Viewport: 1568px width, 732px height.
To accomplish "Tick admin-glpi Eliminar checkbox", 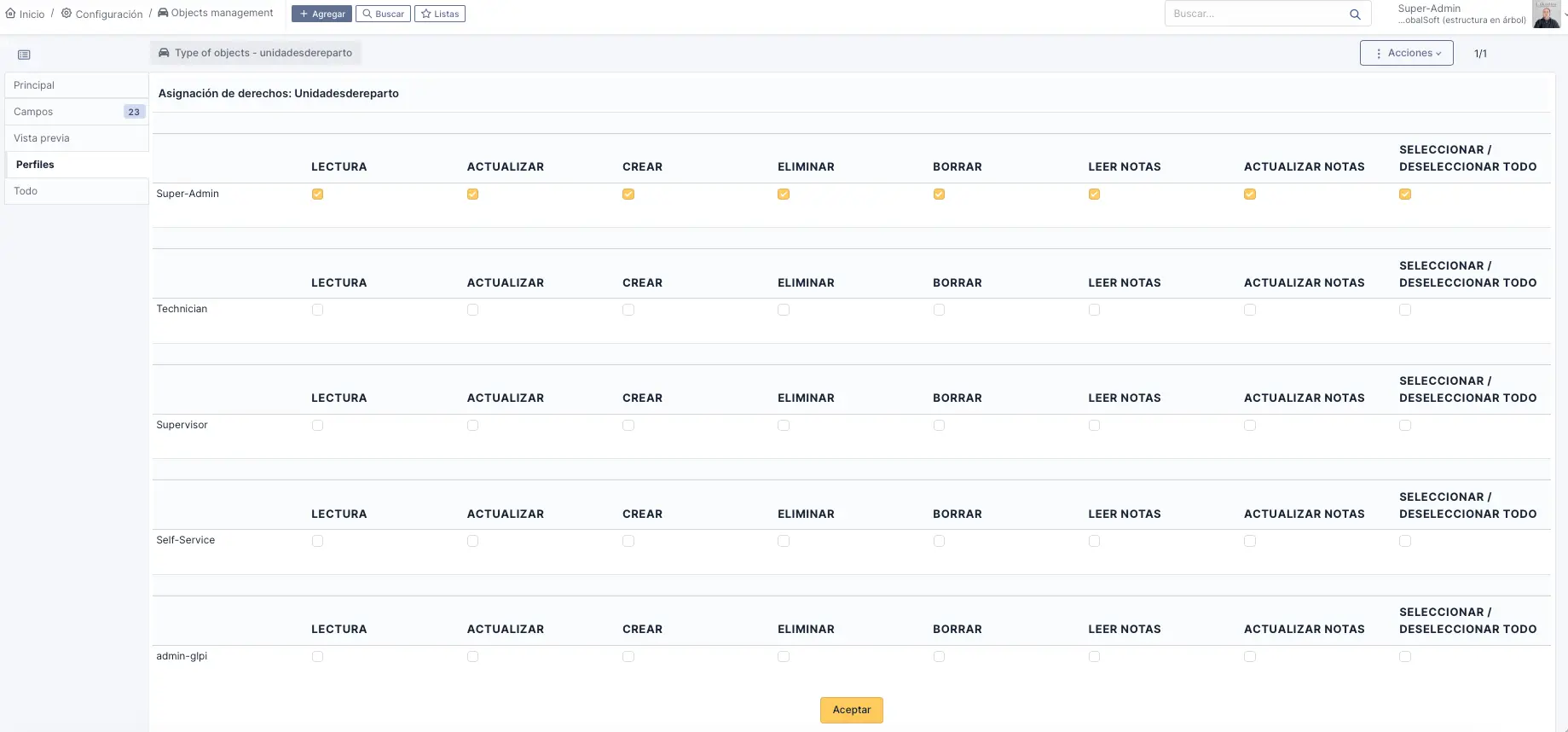I will click(x=784, y=657).
